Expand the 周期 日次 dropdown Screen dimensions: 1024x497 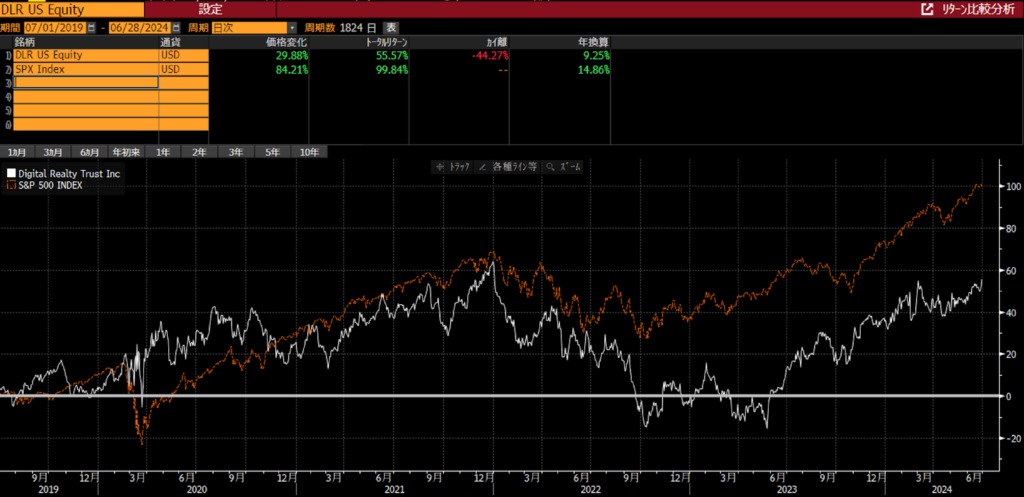point(292,27)
